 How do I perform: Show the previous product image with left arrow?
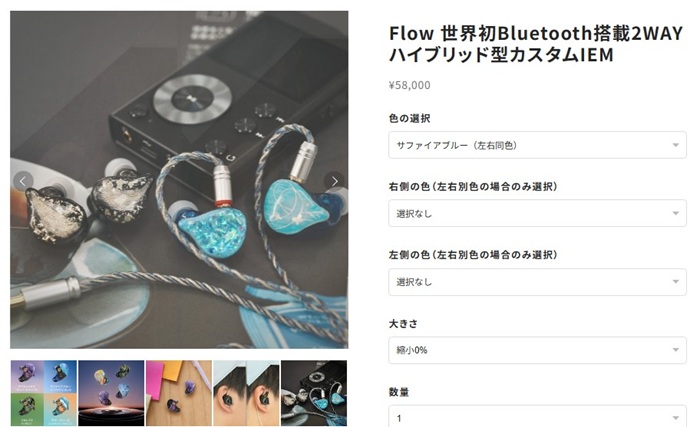pos(23,181)
